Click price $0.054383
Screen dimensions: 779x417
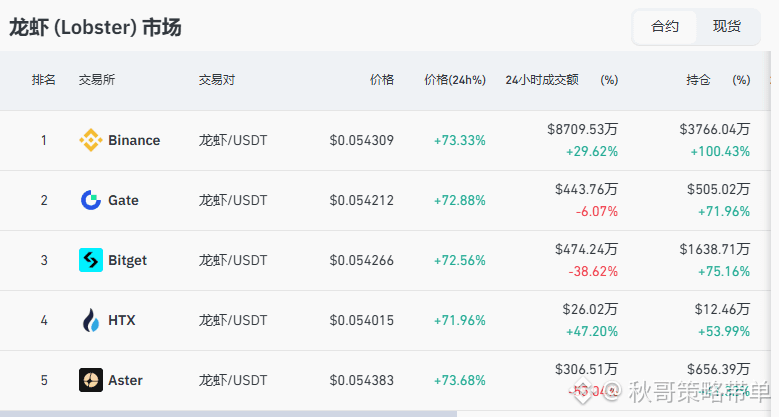pyautogui.click(x=362, y=380)
